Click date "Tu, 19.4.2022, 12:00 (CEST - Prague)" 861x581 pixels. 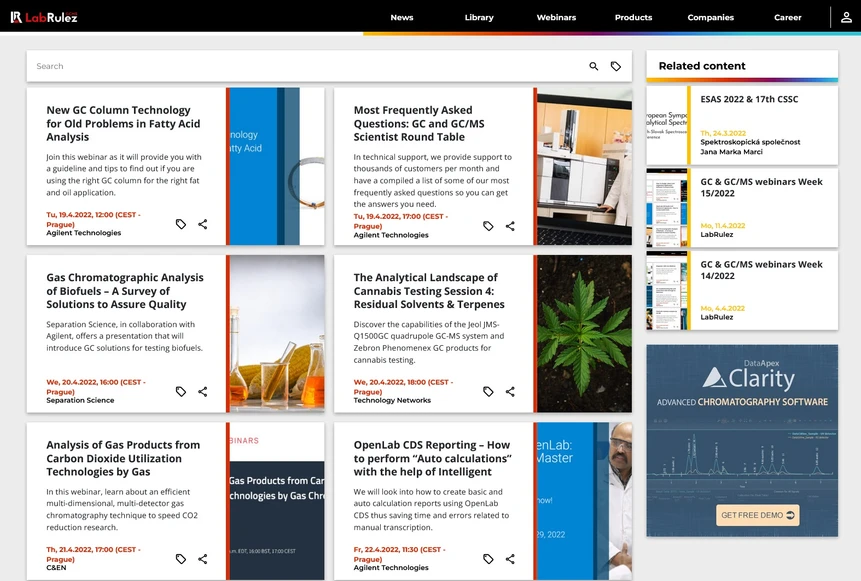93,220
